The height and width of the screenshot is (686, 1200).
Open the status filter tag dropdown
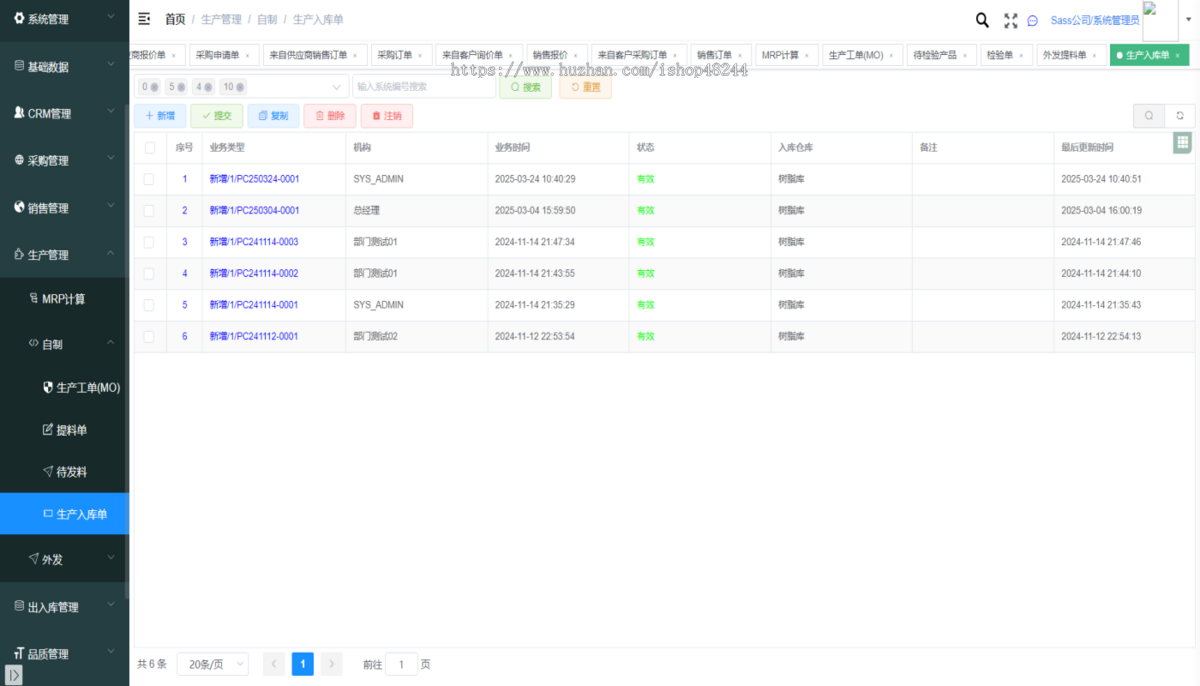coord(336,87)
